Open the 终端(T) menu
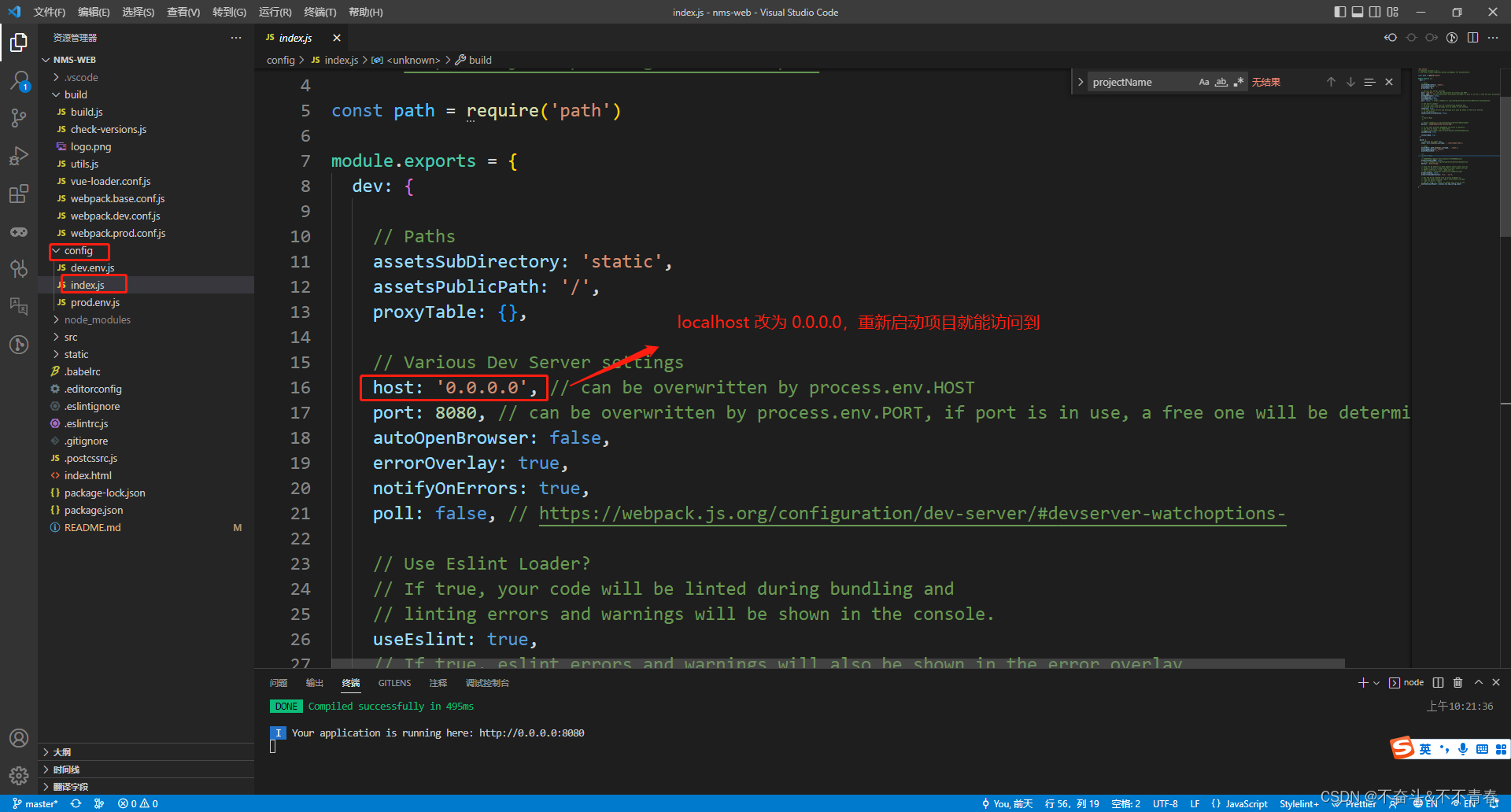Image resolution: width=1511 pixels, height=812 pixels. (320, 12)
